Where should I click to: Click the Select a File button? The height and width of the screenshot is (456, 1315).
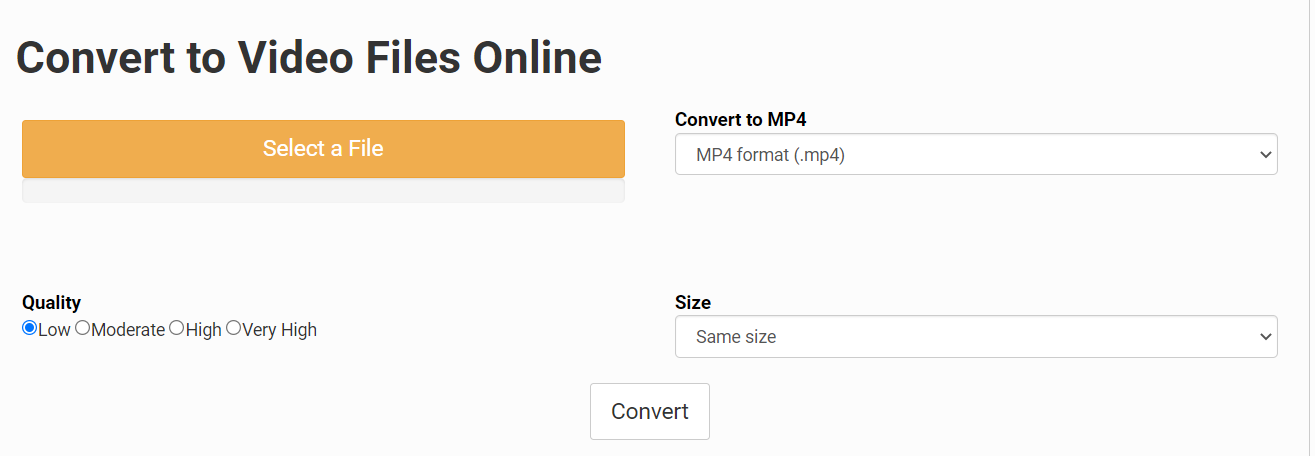pos(323,149)
